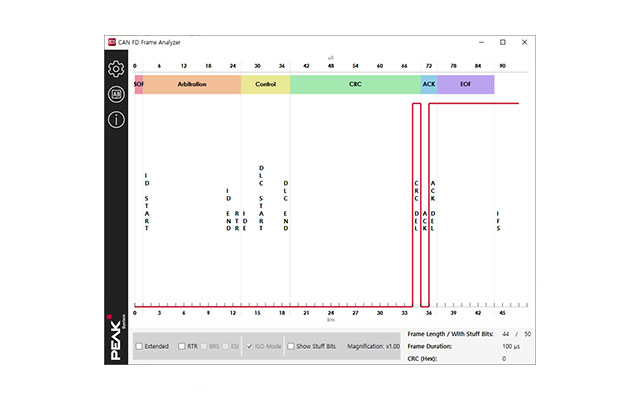Enable the Extended checkbox

[x=140, y=346]
